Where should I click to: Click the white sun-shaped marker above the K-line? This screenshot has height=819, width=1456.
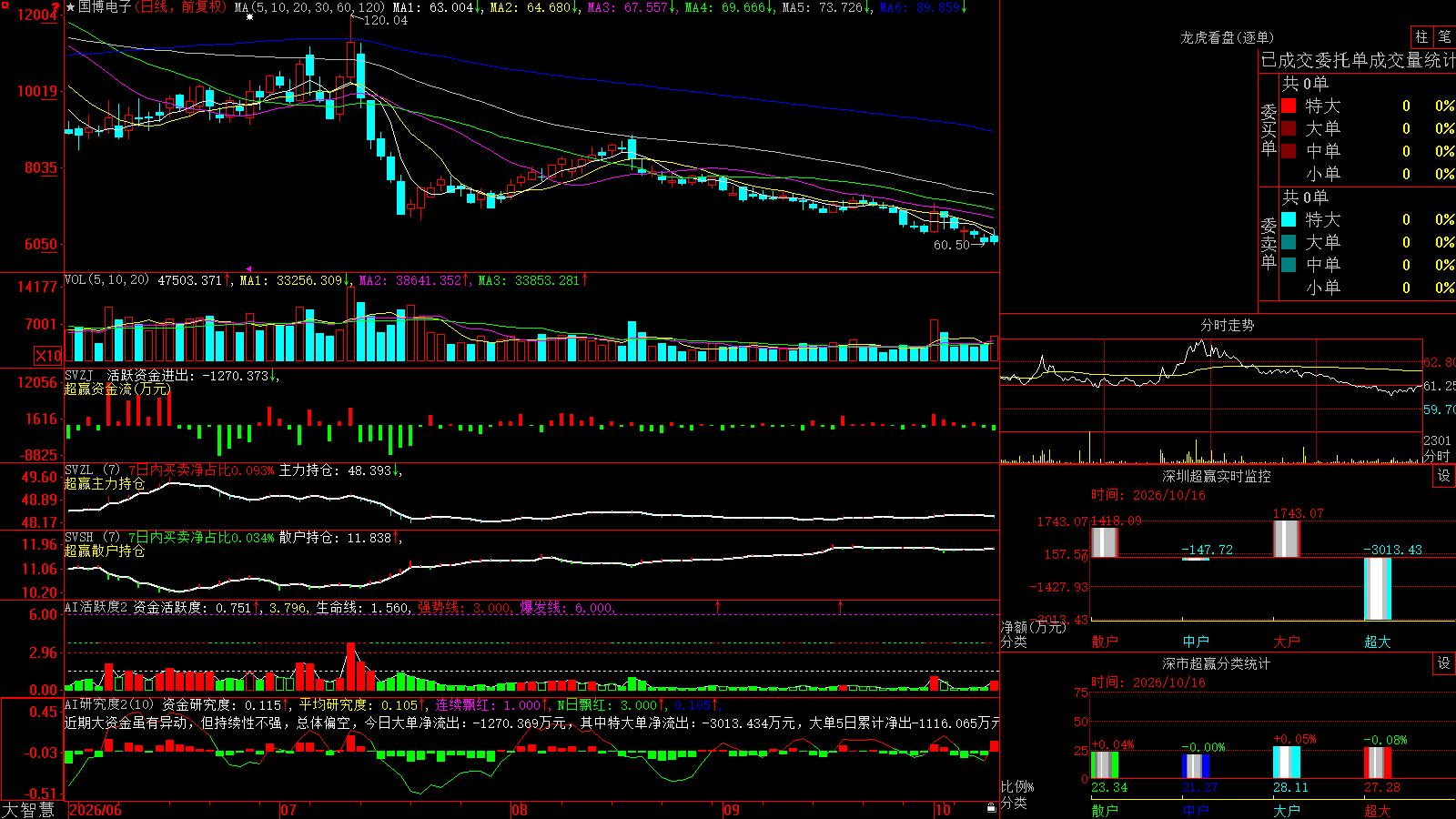(249, 17)
